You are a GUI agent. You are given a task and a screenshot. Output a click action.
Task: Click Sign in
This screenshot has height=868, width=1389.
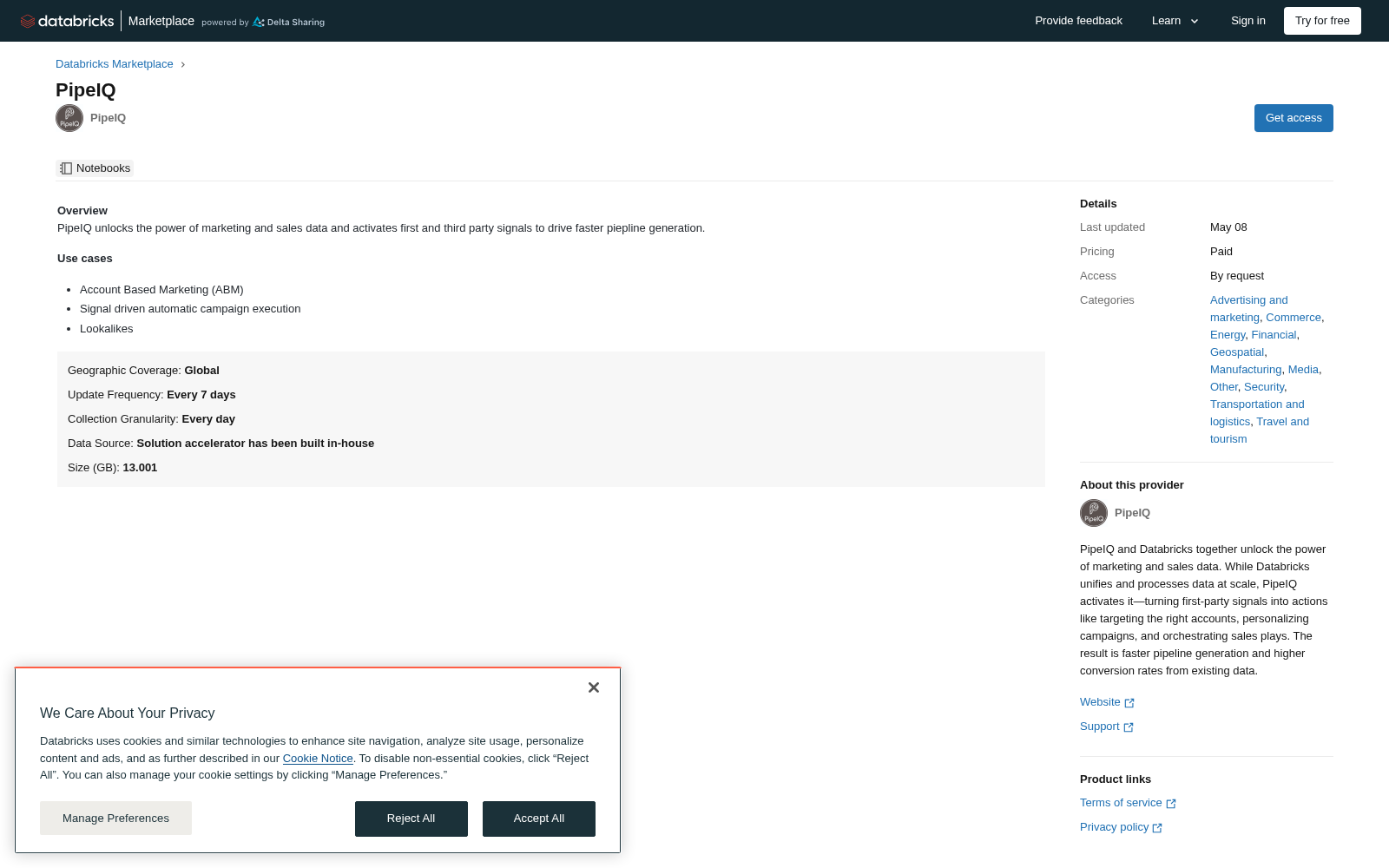[x=1247, y=21]
